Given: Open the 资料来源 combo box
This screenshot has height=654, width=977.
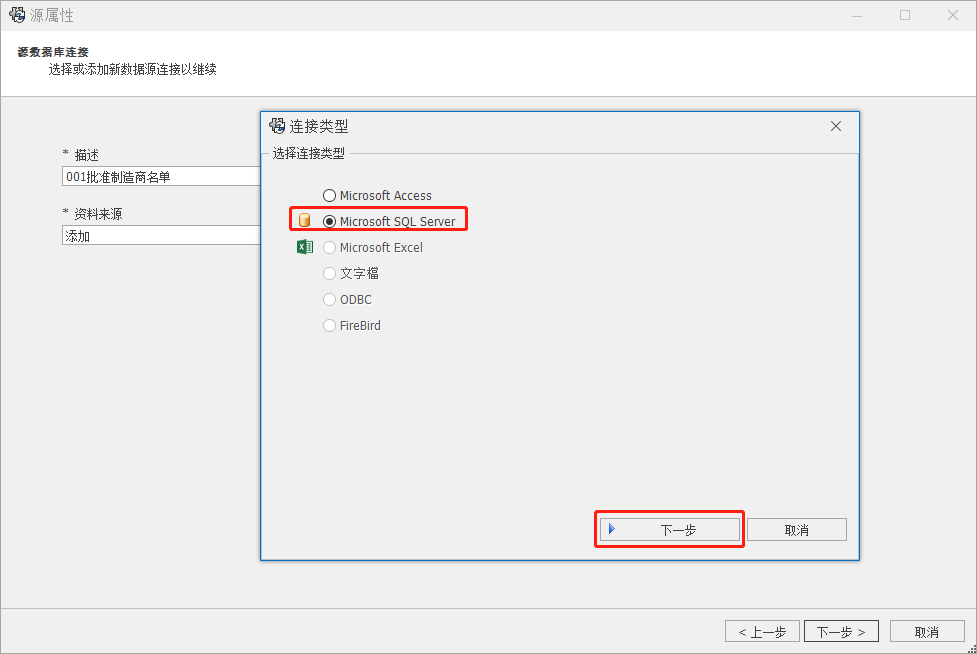Looking at the screenshot, I should 160,236.
